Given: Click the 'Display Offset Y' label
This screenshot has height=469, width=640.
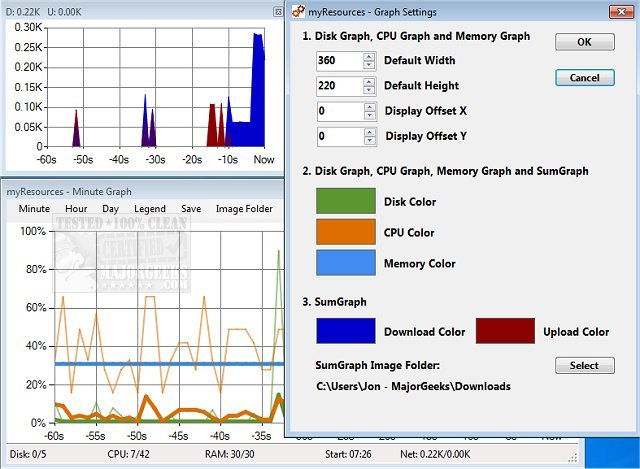Looking at the screenshot, I should point(426,136).
